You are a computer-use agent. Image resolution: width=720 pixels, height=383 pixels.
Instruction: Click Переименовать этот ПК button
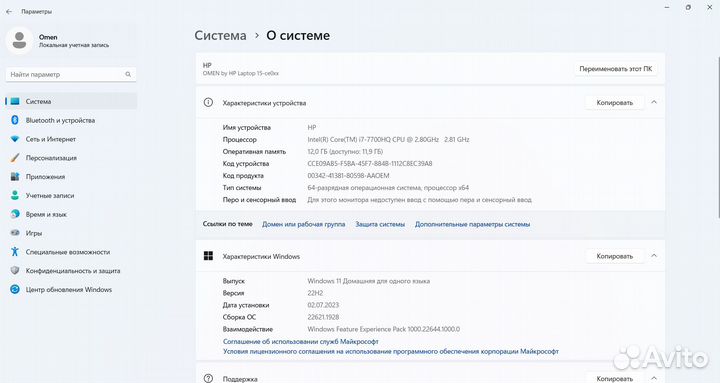tap(615, 69)
